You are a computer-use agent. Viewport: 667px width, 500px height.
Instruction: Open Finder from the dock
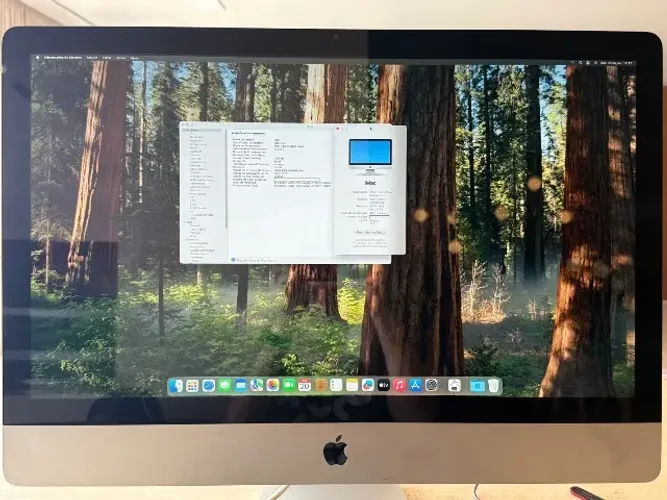pos(176,386)
